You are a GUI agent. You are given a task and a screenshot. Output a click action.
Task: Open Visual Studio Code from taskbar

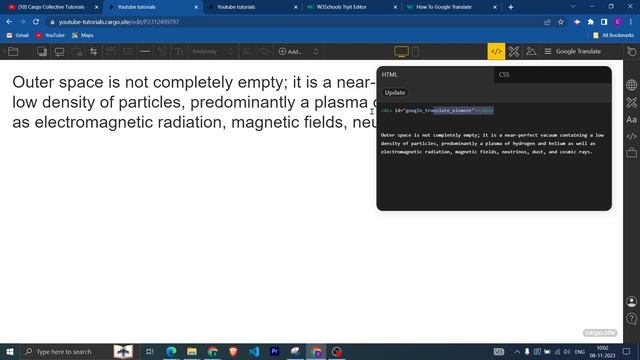254,351
